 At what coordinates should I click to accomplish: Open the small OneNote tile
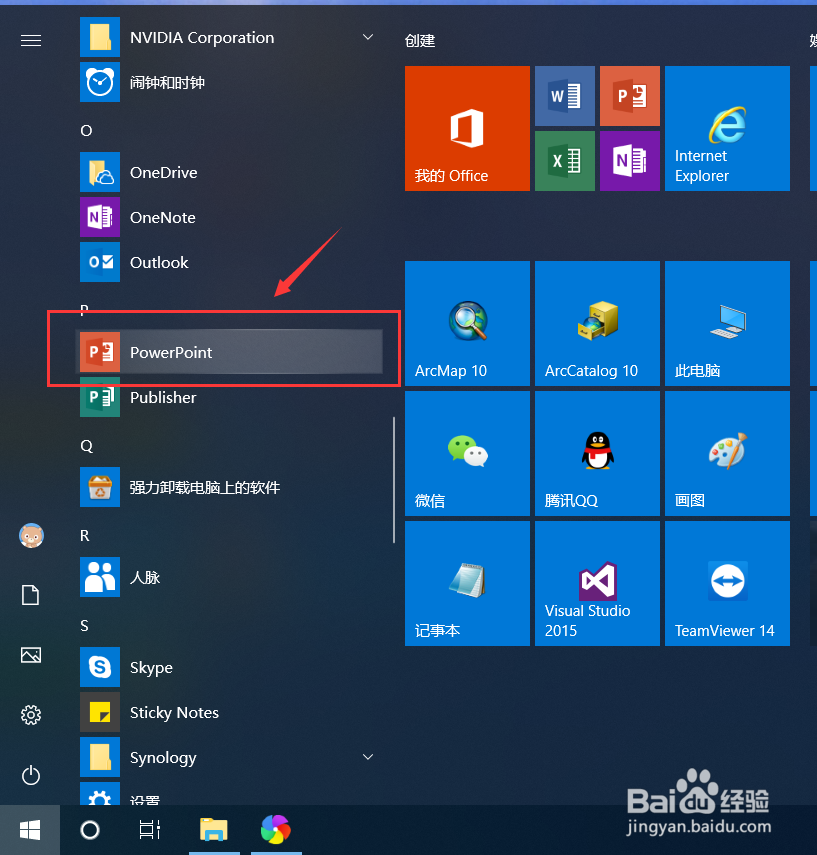(x=630, y=161)
